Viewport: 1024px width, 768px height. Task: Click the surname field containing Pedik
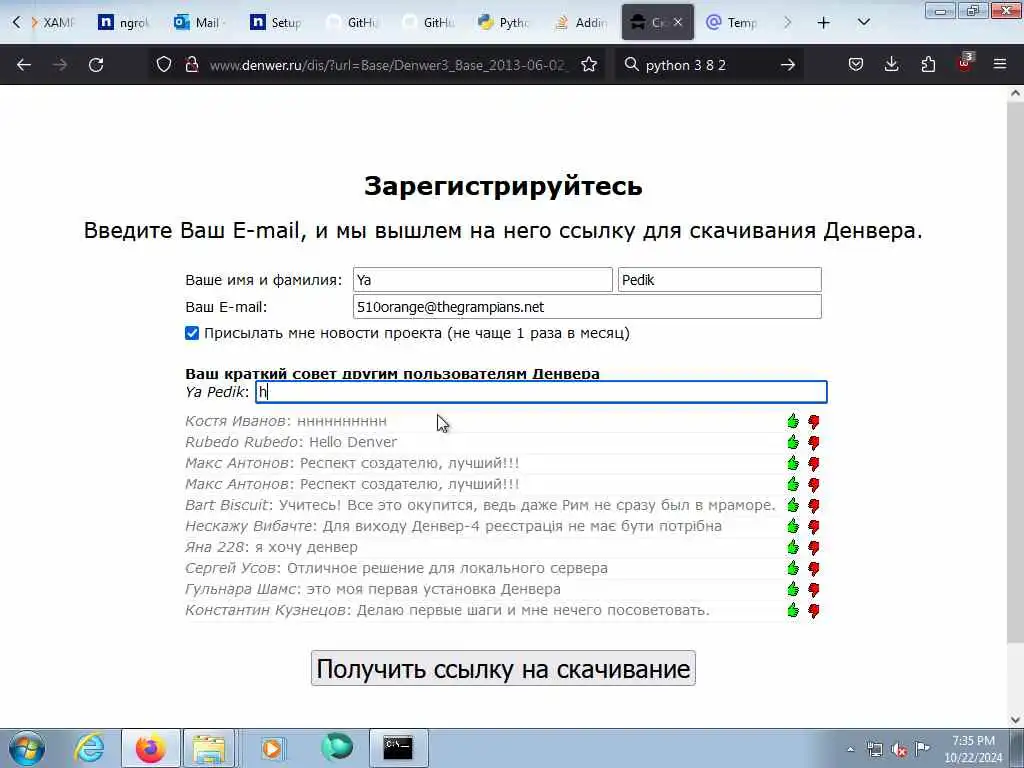[x=720, y=280]
